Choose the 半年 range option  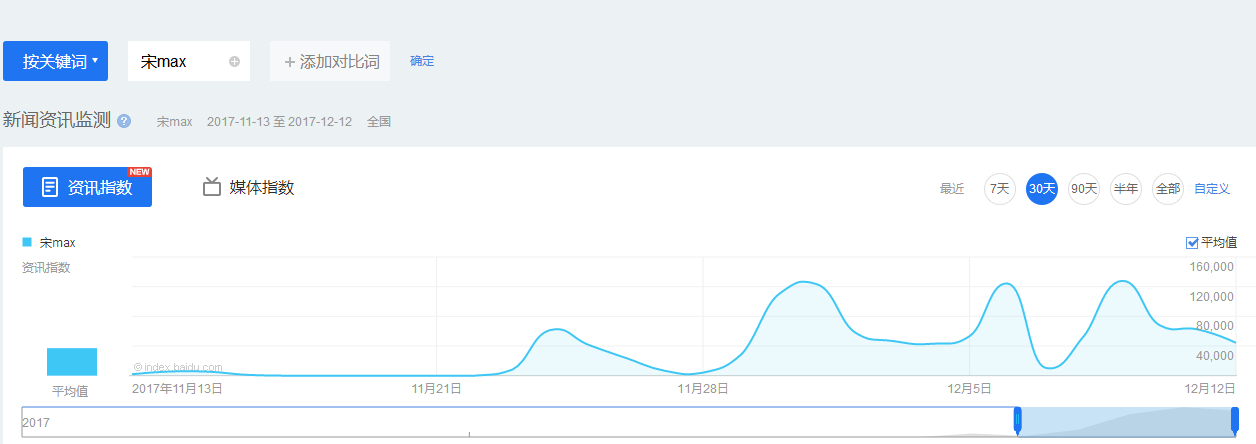(x=1126, y=188)
